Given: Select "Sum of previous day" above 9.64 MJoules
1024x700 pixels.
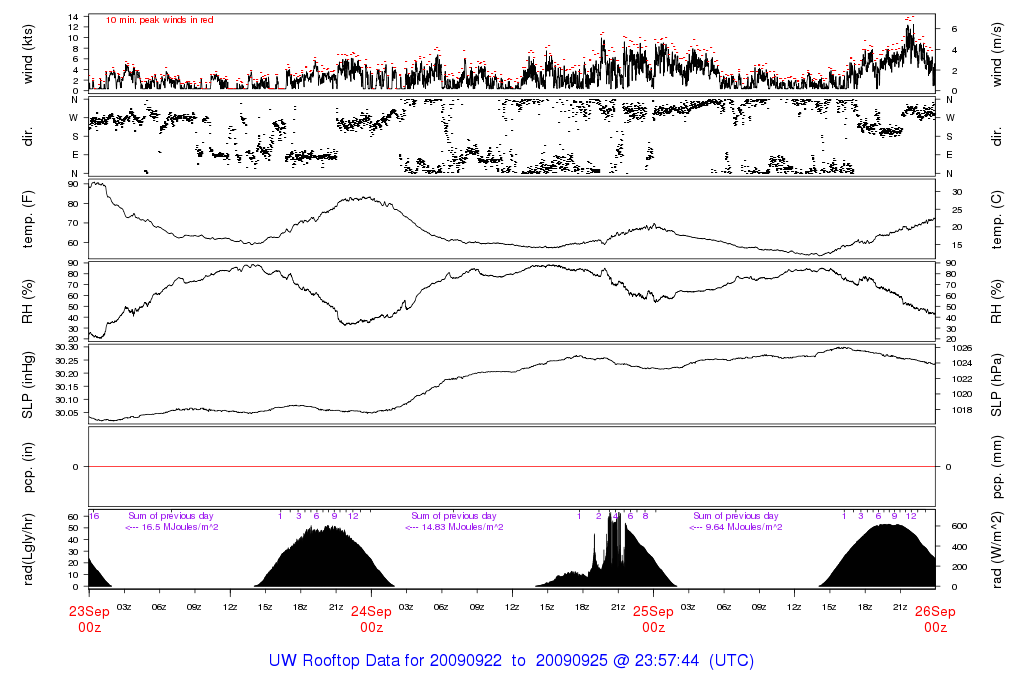Looking at the screenshot, I should (735, 516).
